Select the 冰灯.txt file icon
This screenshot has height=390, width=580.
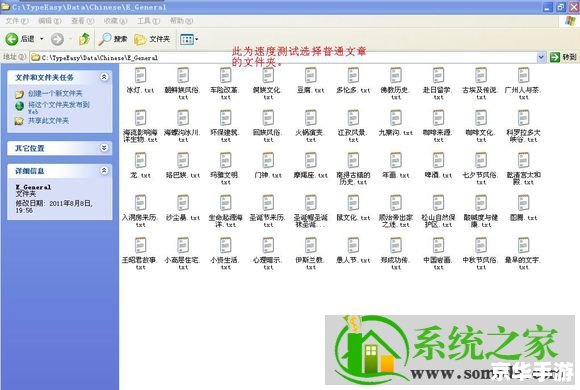[x=141, y=75]
